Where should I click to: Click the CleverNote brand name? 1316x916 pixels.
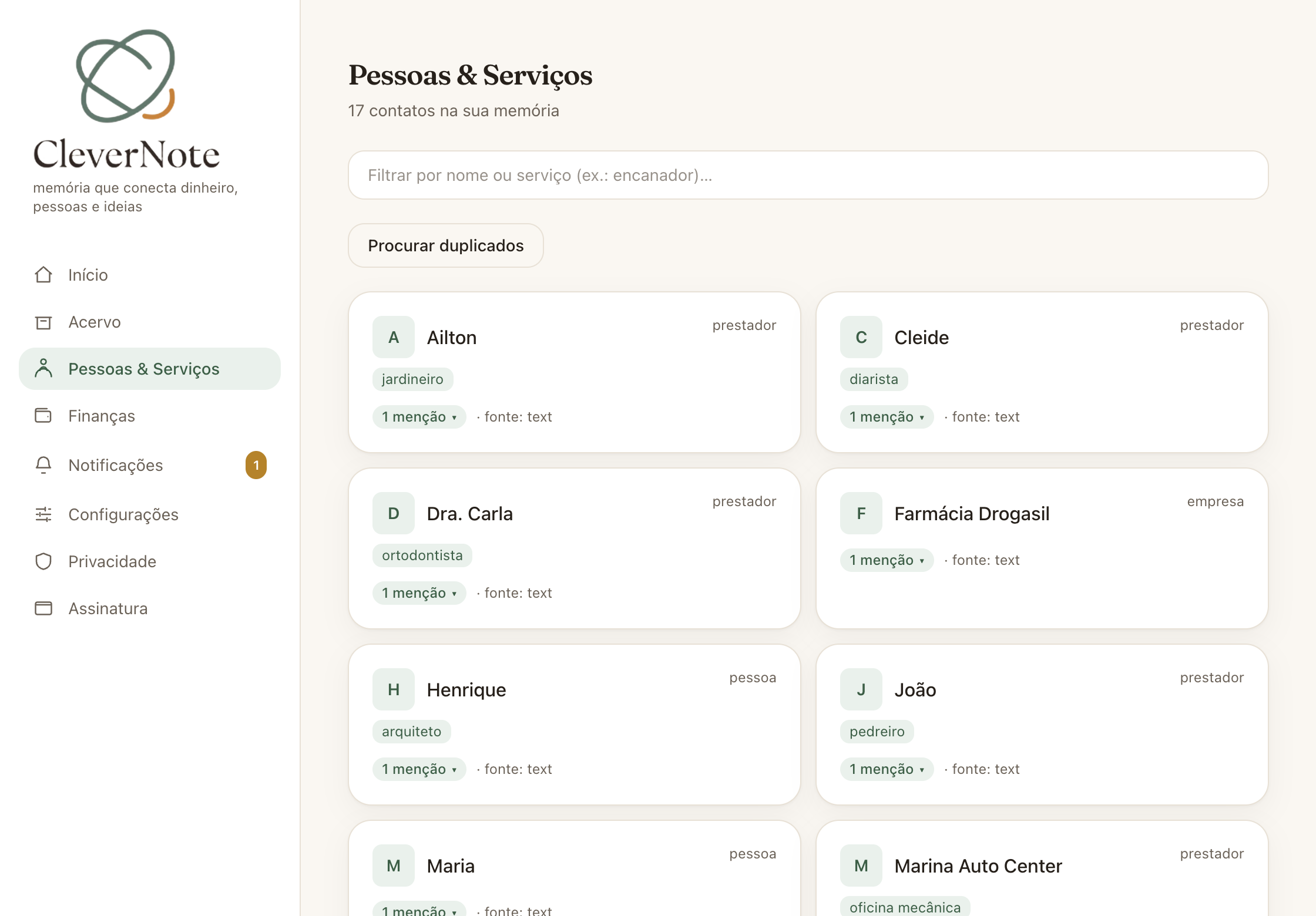[x=126, y=154]
